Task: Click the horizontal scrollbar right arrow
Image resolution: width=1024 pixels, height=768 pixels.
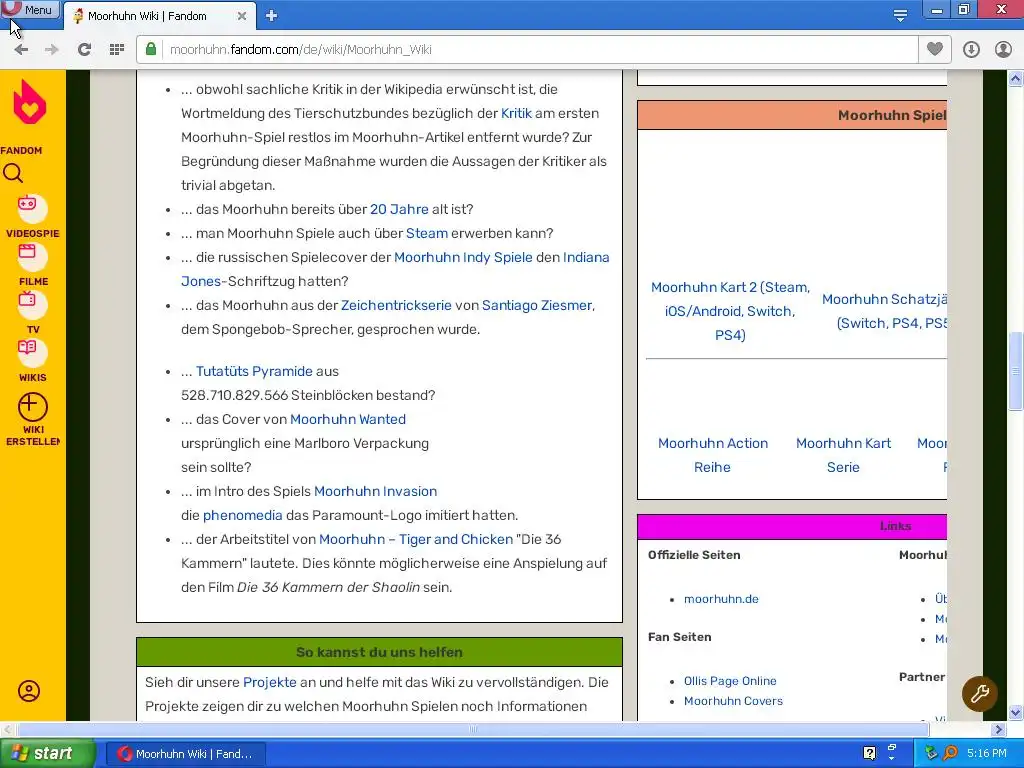Action: [999, 729]
